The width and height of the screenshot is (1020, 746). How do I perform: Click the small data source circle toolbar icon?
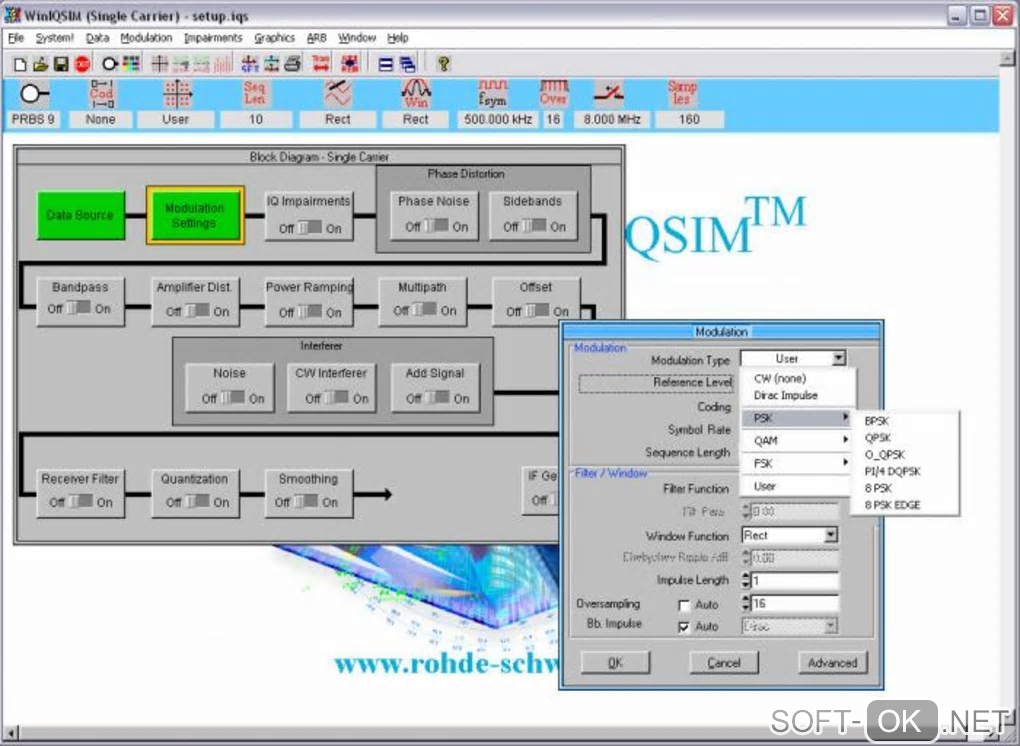[x=110, y=64]
